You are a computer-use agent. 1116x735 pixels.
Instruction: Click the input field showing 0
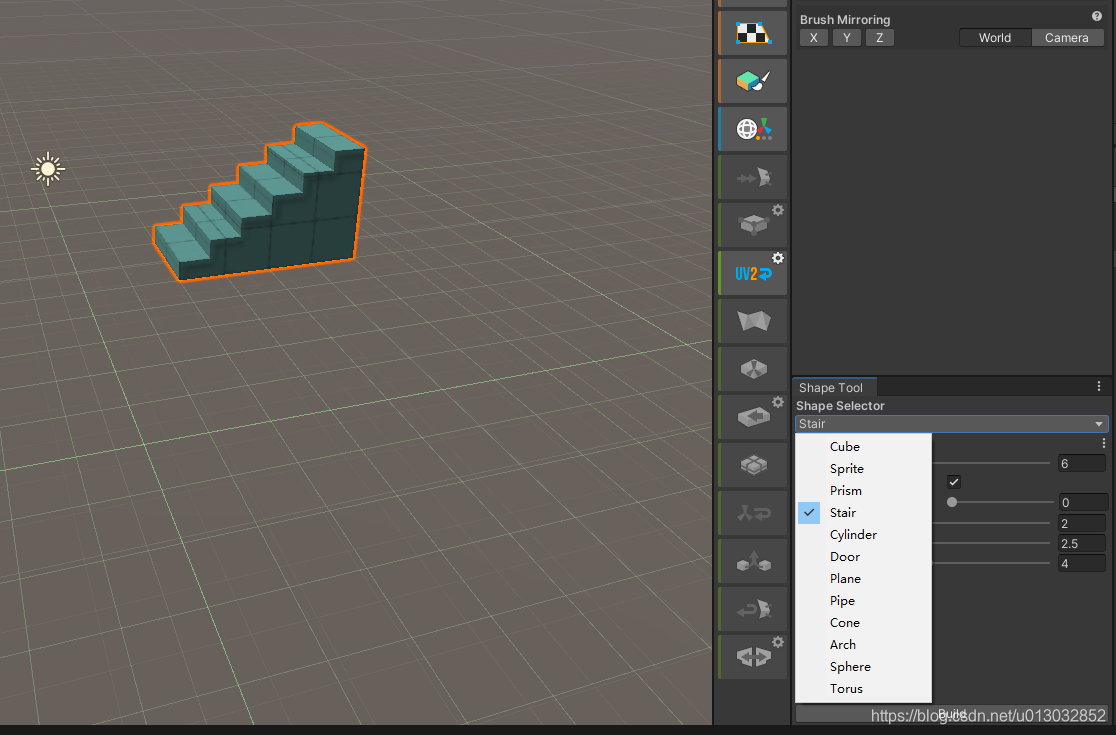[1082, 502]
